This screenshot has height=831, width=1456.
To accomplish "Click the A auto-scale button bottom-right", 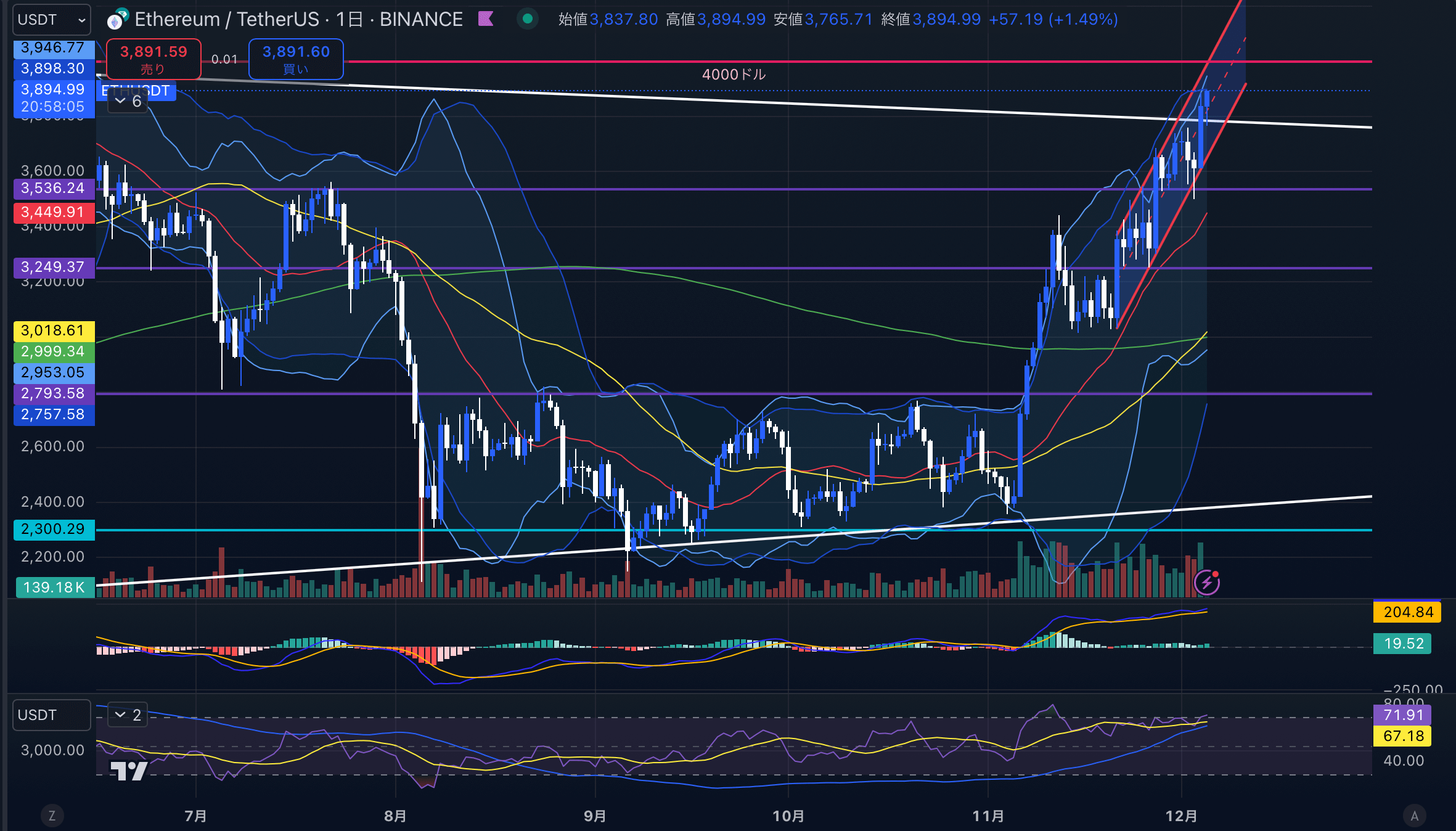I will pos(1414,816).
